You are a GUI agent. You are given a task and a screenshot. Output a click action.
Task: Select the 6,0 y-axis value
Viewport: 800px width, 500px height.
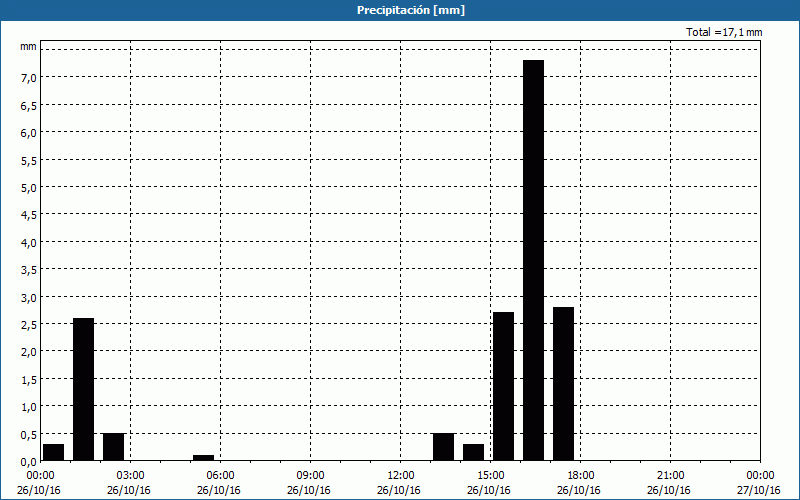[29, 133]
